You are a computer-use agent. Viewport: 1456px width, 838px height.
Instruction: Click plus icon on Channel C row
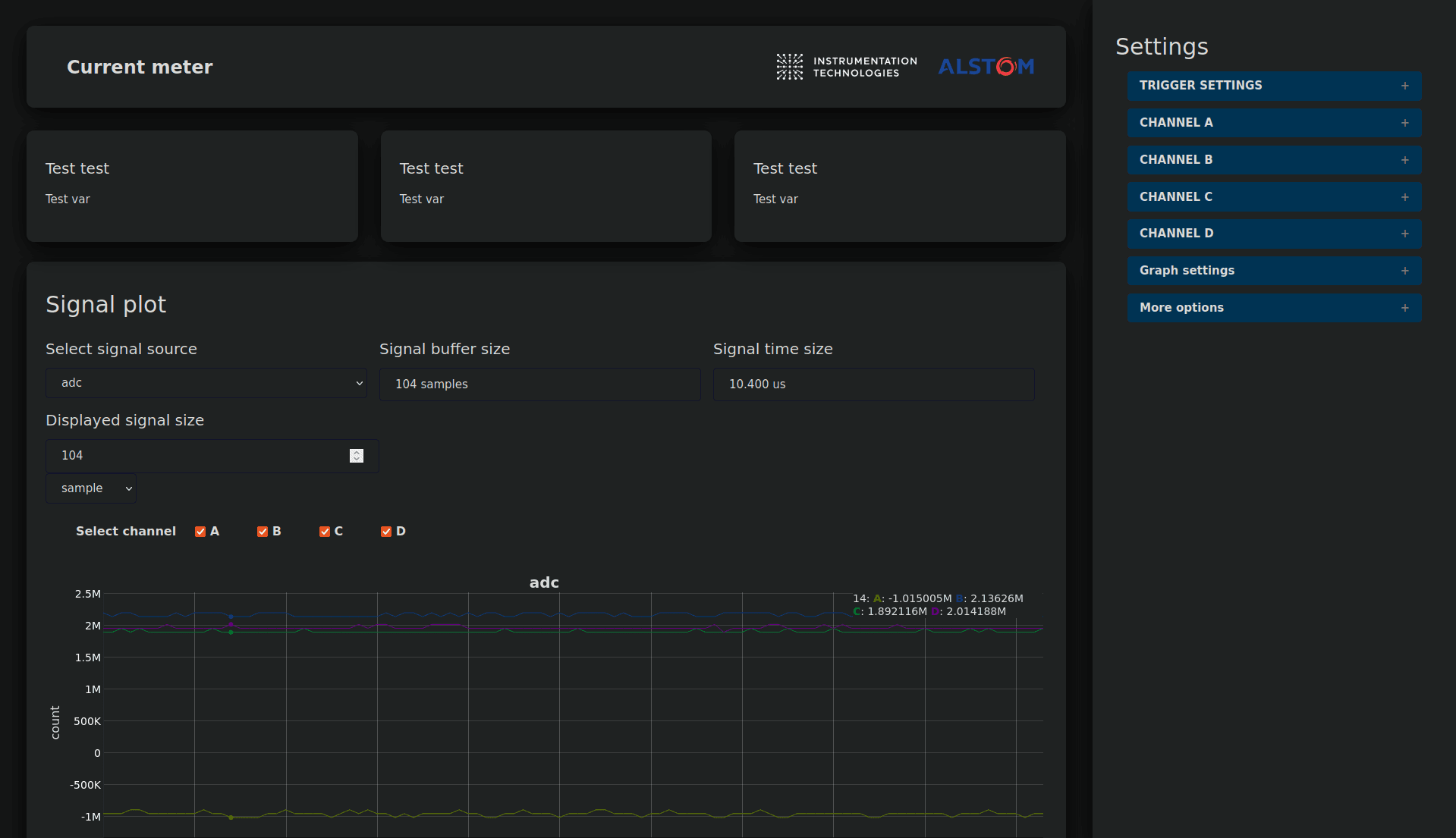pyautogui.click(x=1405, y=197)
